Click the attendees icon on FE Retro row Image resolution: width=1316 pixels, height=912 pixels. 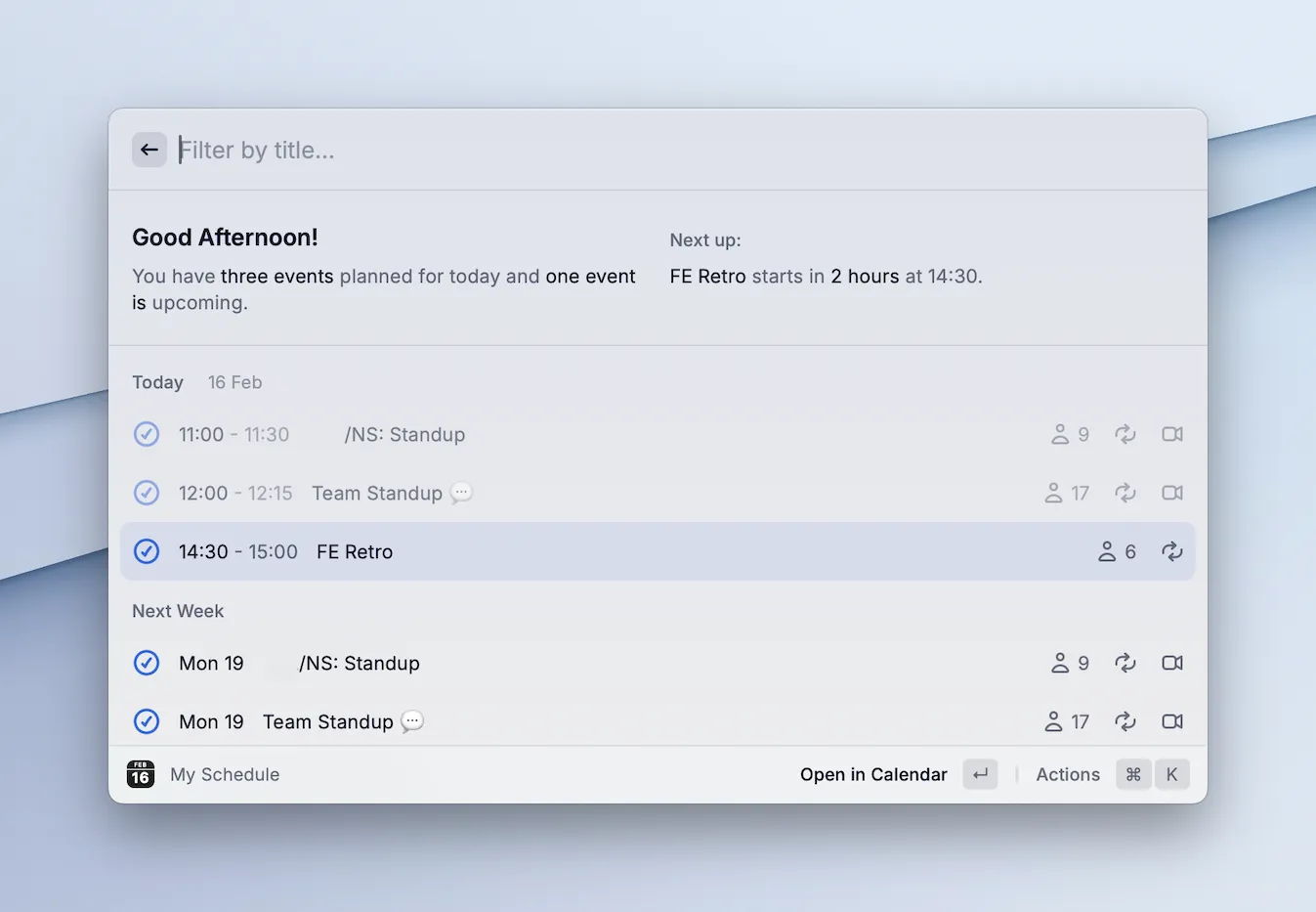click(1107, 551)
